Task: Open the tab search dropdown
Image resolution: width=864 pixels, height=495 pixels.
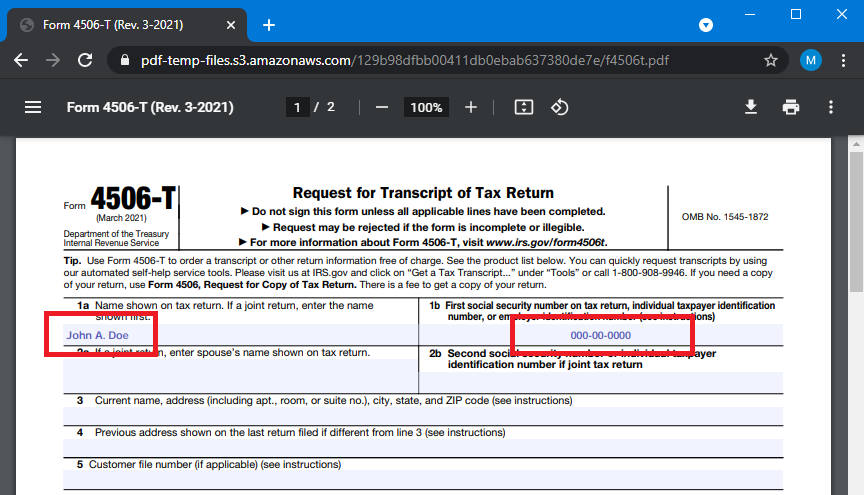Action: point(706,25)
